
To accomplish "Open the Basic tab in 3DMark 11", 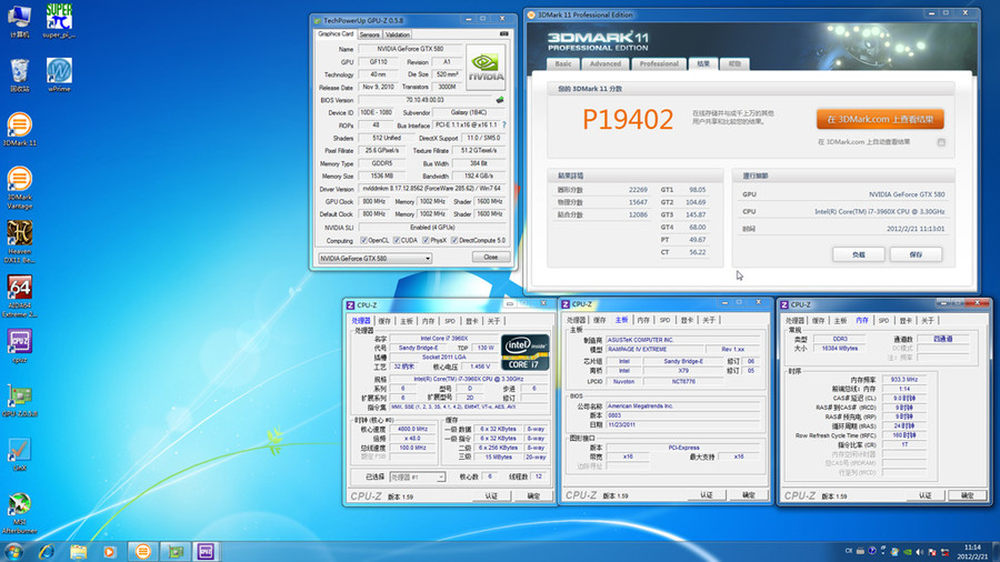I will pos(563,64).
